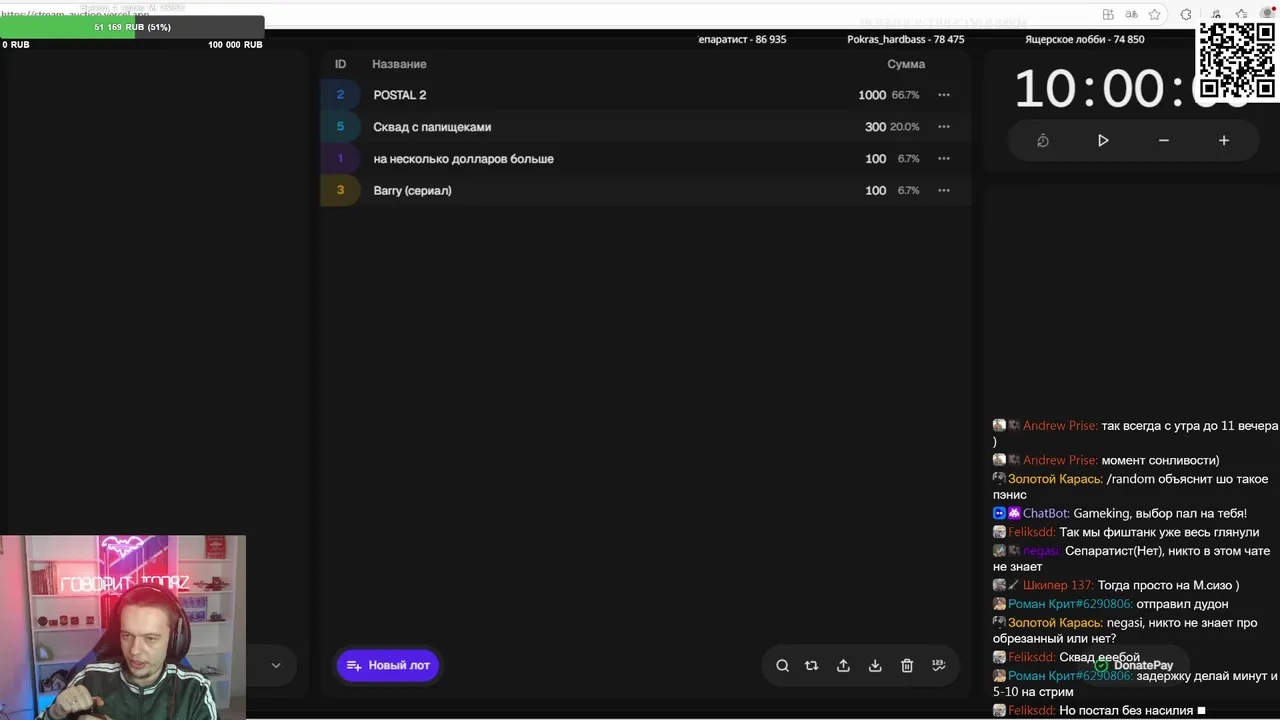Reset the auction timer
This screenshot has height=720, width=1280.
(x=1043, y=141)
